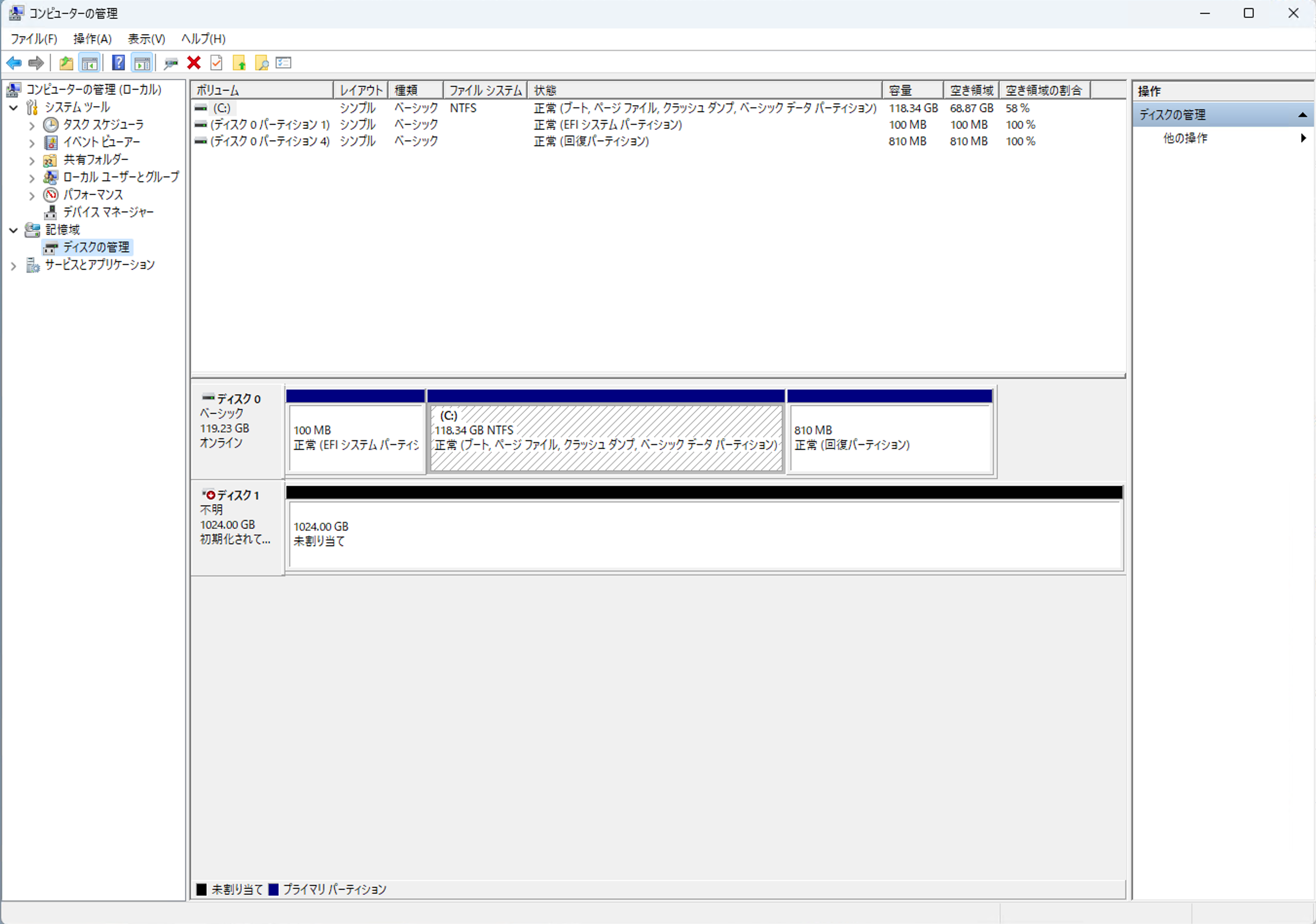1316x924 pixels.
Task: Toggle the console tree pane visibility button
Action: [90, 63]
